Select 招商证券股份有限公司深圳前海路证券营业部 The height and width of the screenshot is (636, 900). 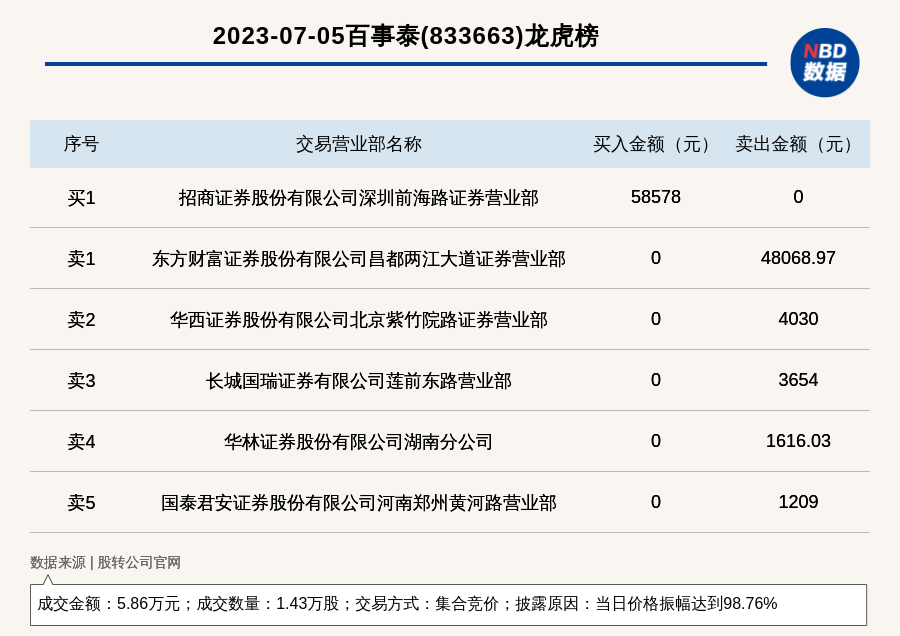(x=359, y=198)
